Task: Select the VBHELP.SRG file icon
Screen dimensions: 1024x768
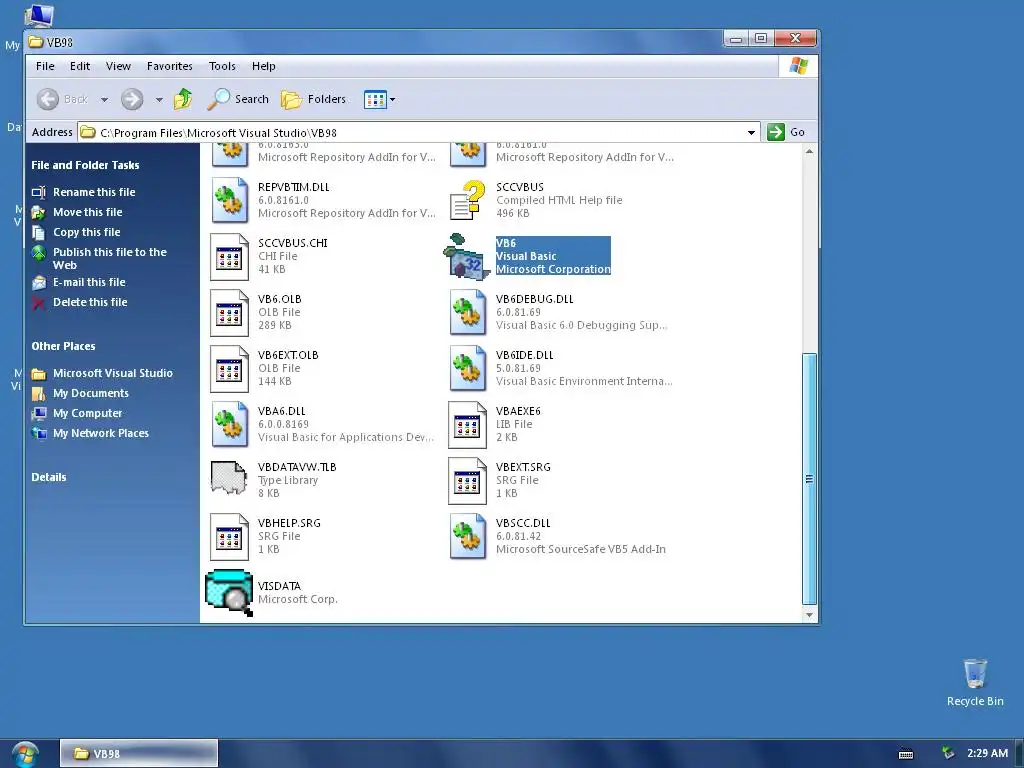Action: coord(229,537)
